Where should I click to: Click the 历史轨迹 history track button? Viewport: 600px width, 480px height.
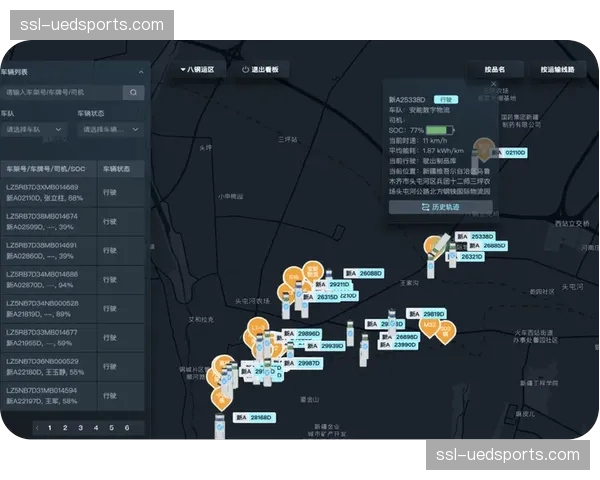tap(440, 207)
